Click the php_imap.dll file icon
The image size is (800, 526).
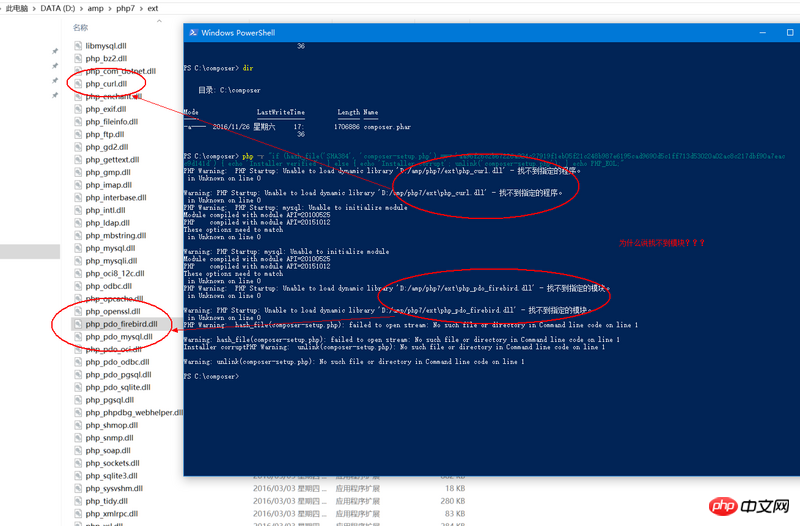pyautogui.click(x=78, y=185)
